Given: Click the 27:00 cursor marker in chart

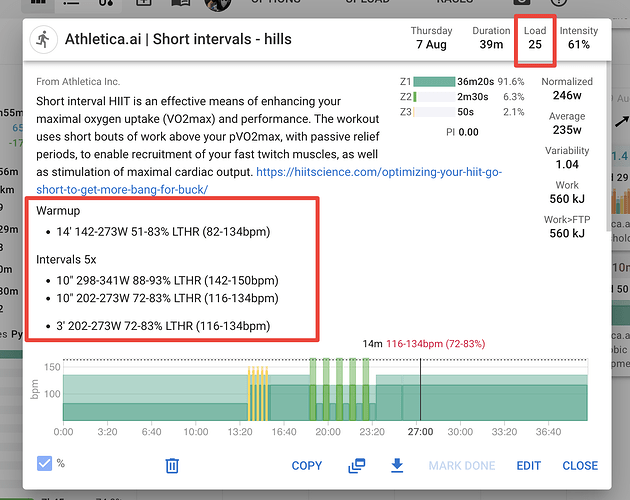Looking at the screenshot, I should pos(421,390).
